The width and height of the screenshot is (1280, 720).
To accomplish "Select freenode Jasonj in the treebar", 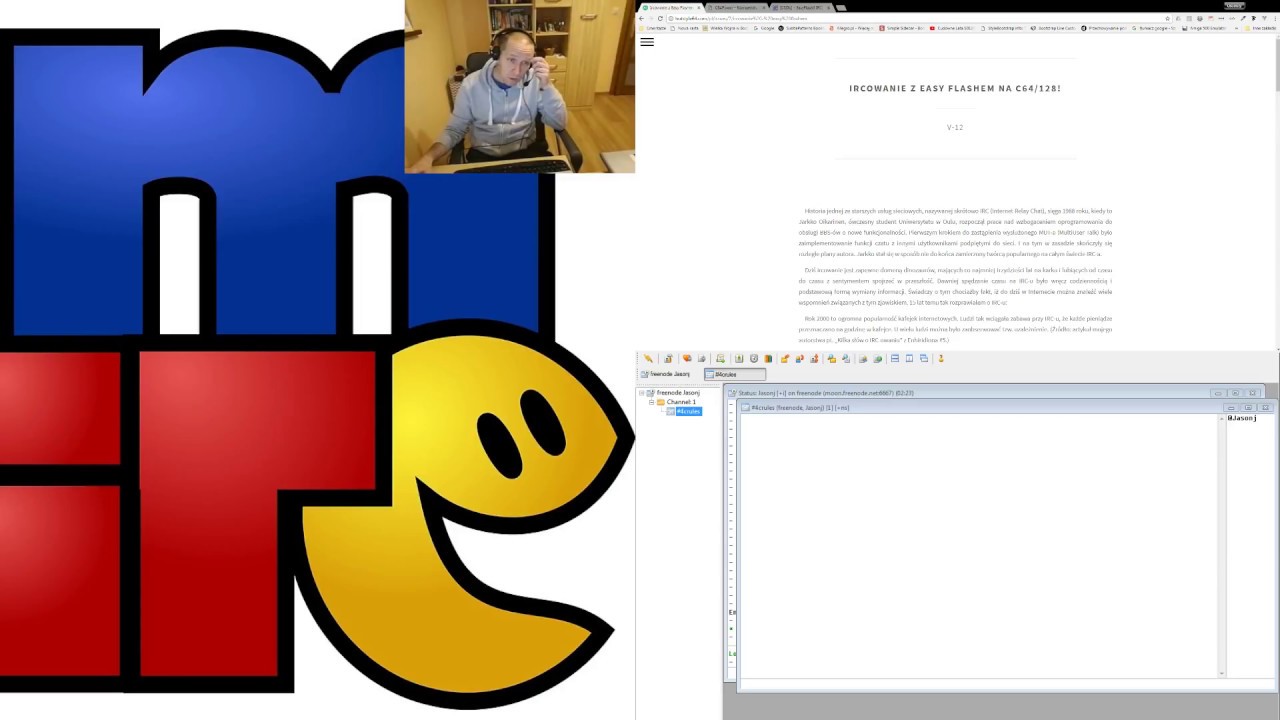I will (678, 393).
